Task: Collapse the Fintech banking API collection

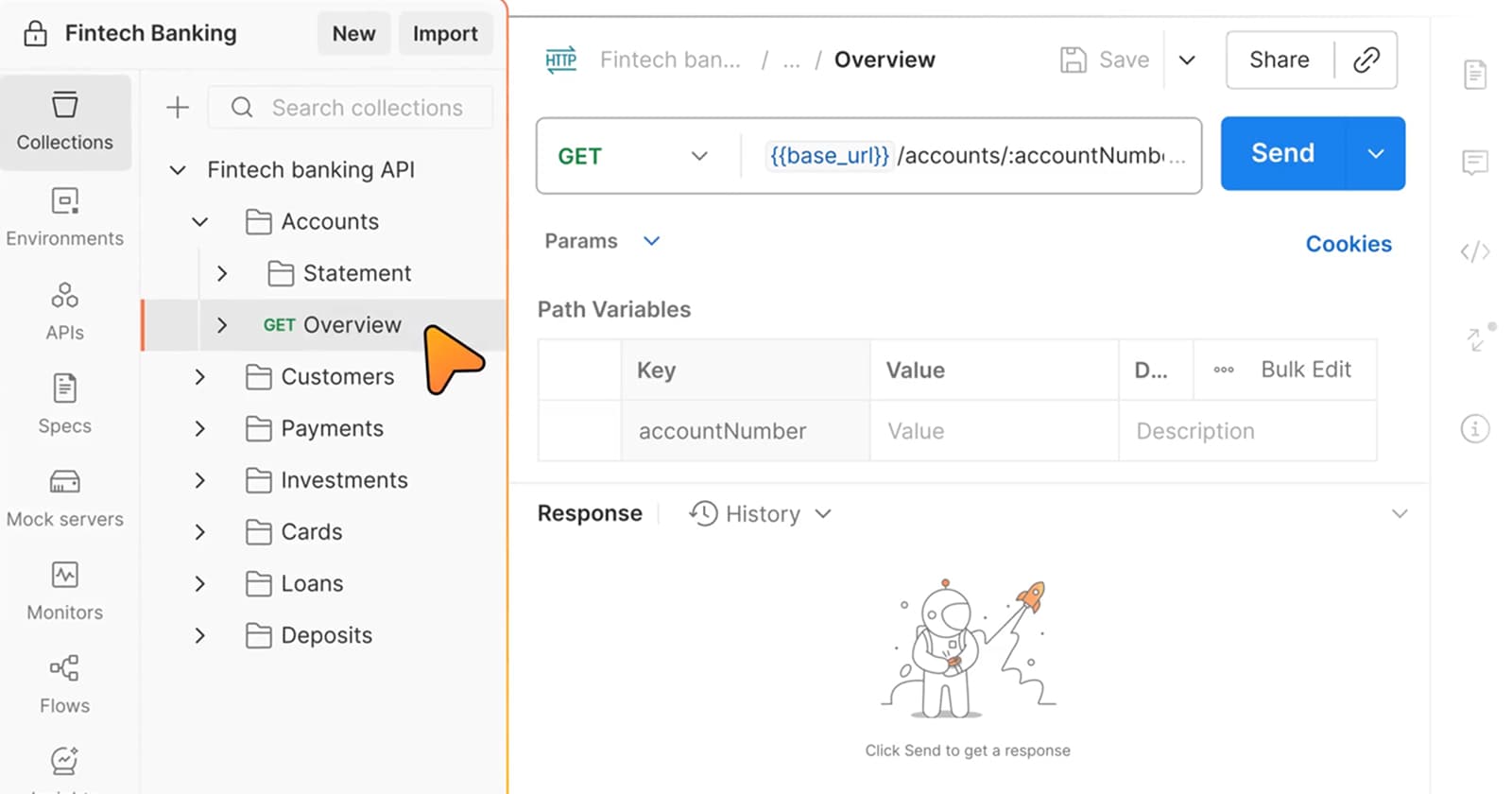Action: click(x=178, y=170)
